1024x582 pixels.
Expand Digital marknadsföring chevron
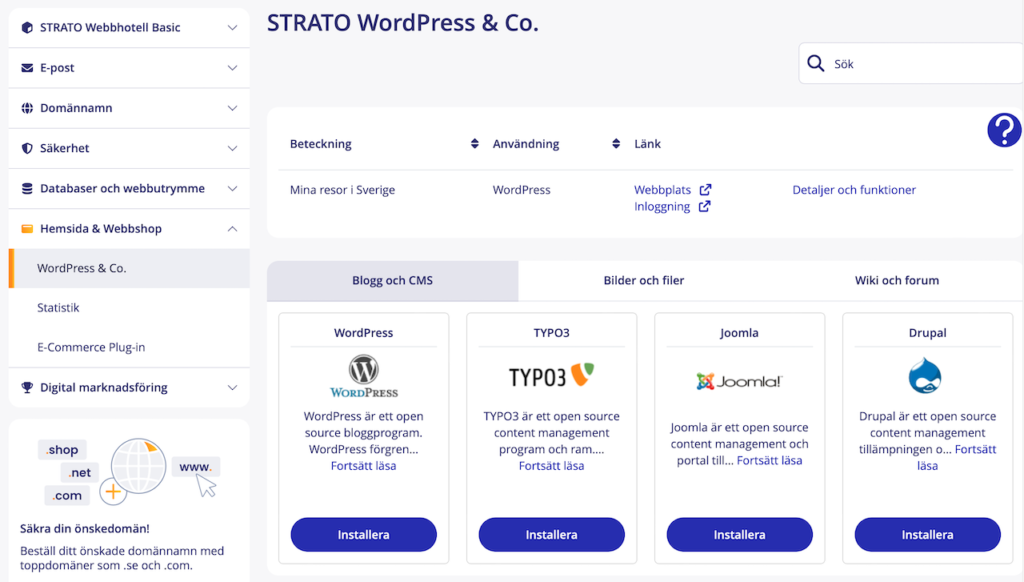pos(232,387)
